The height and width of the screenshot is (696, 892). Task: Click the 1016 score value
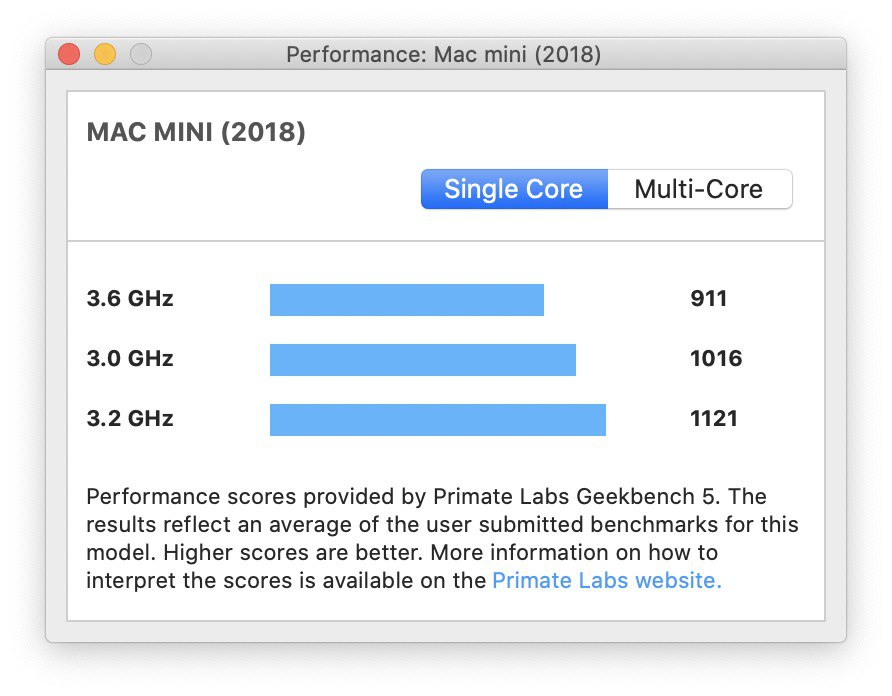click(x=716, y=359)
